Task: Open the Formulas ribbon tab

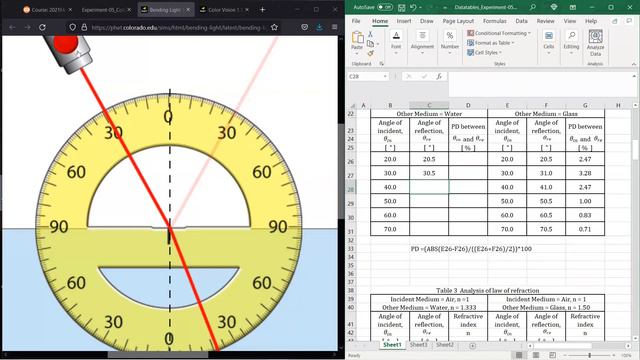Action: [495, 21]
